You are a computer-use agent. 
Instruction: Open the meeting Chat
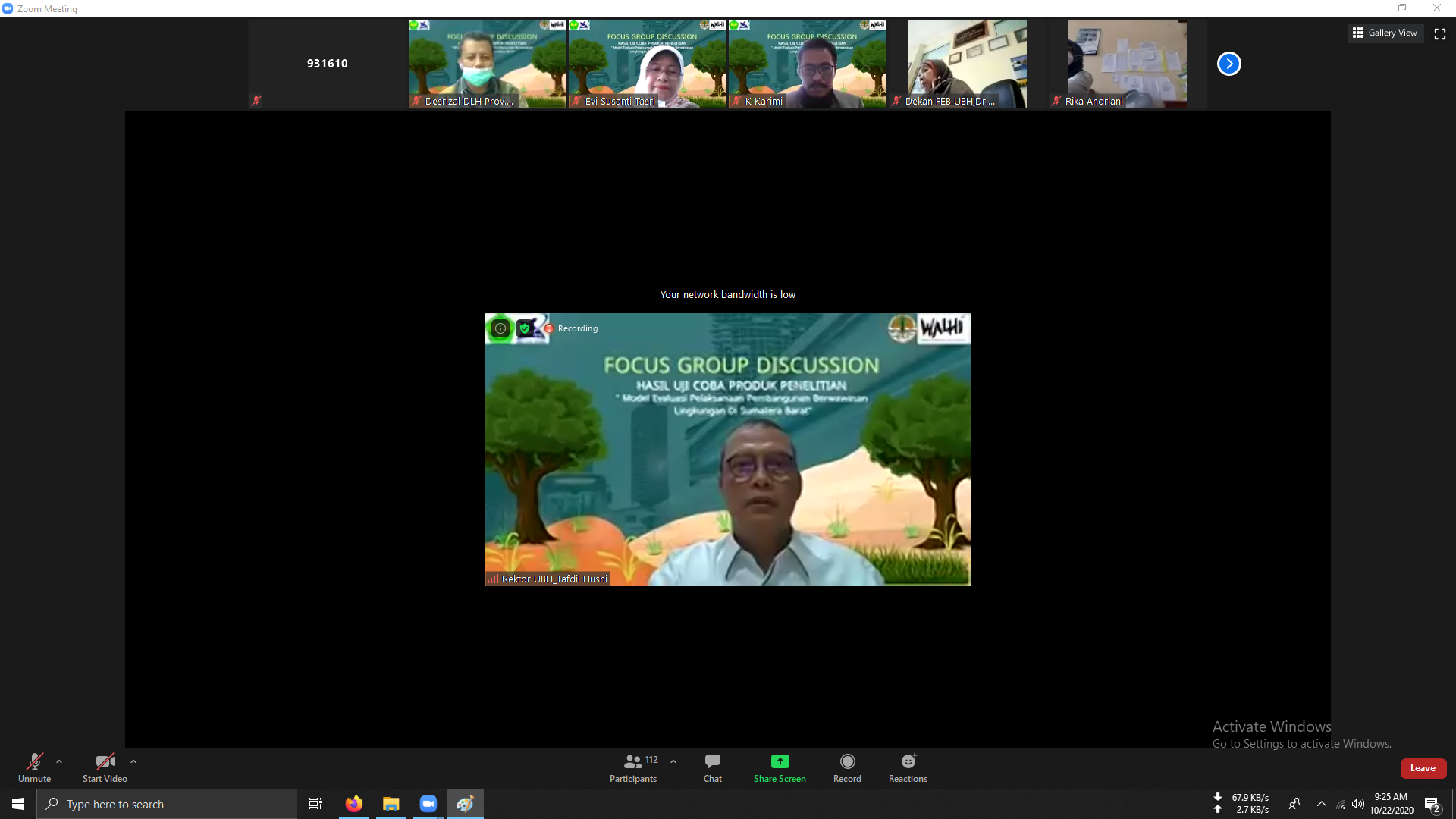[712, 767]
